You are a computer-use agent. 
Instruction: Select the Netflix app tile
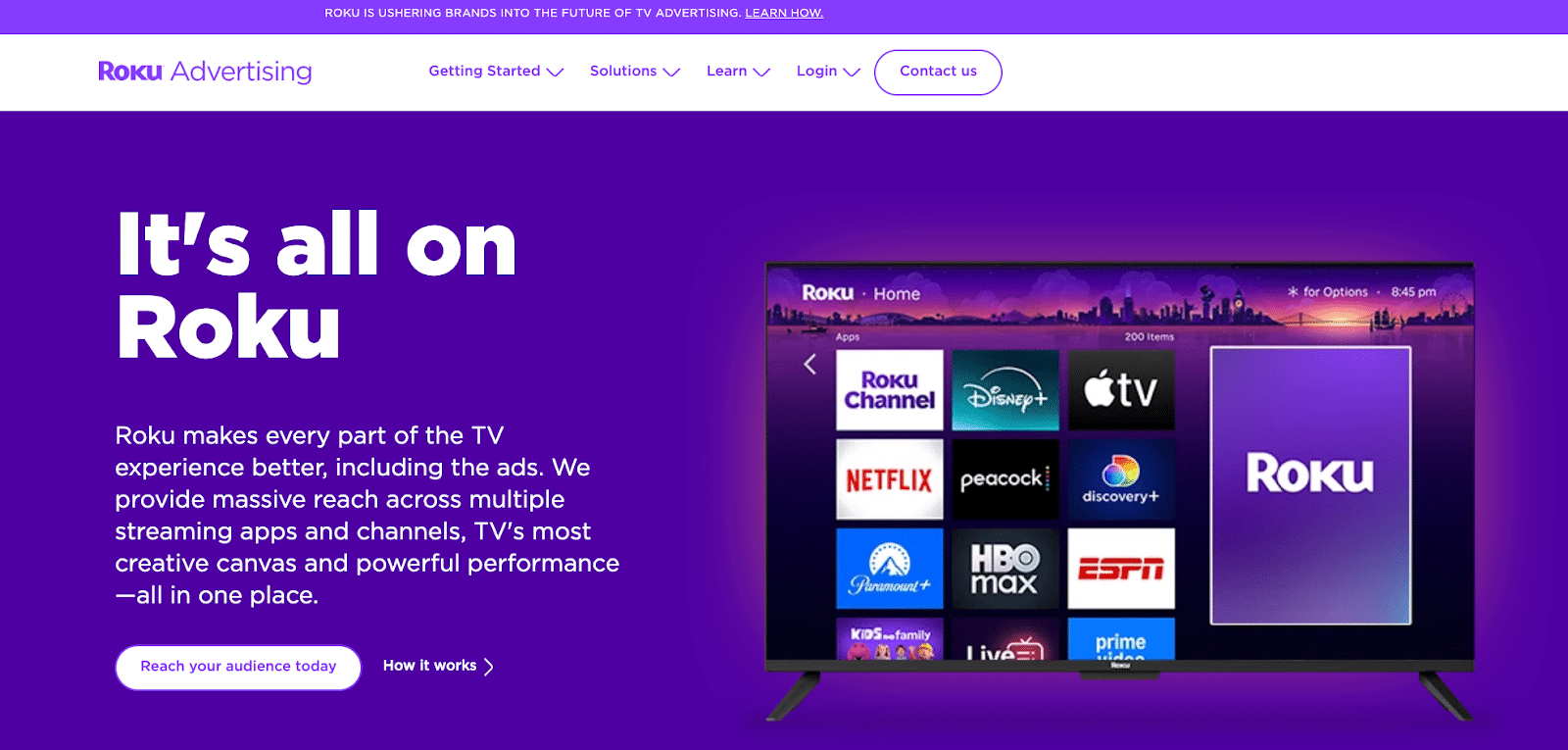click(x=890, y=479)
